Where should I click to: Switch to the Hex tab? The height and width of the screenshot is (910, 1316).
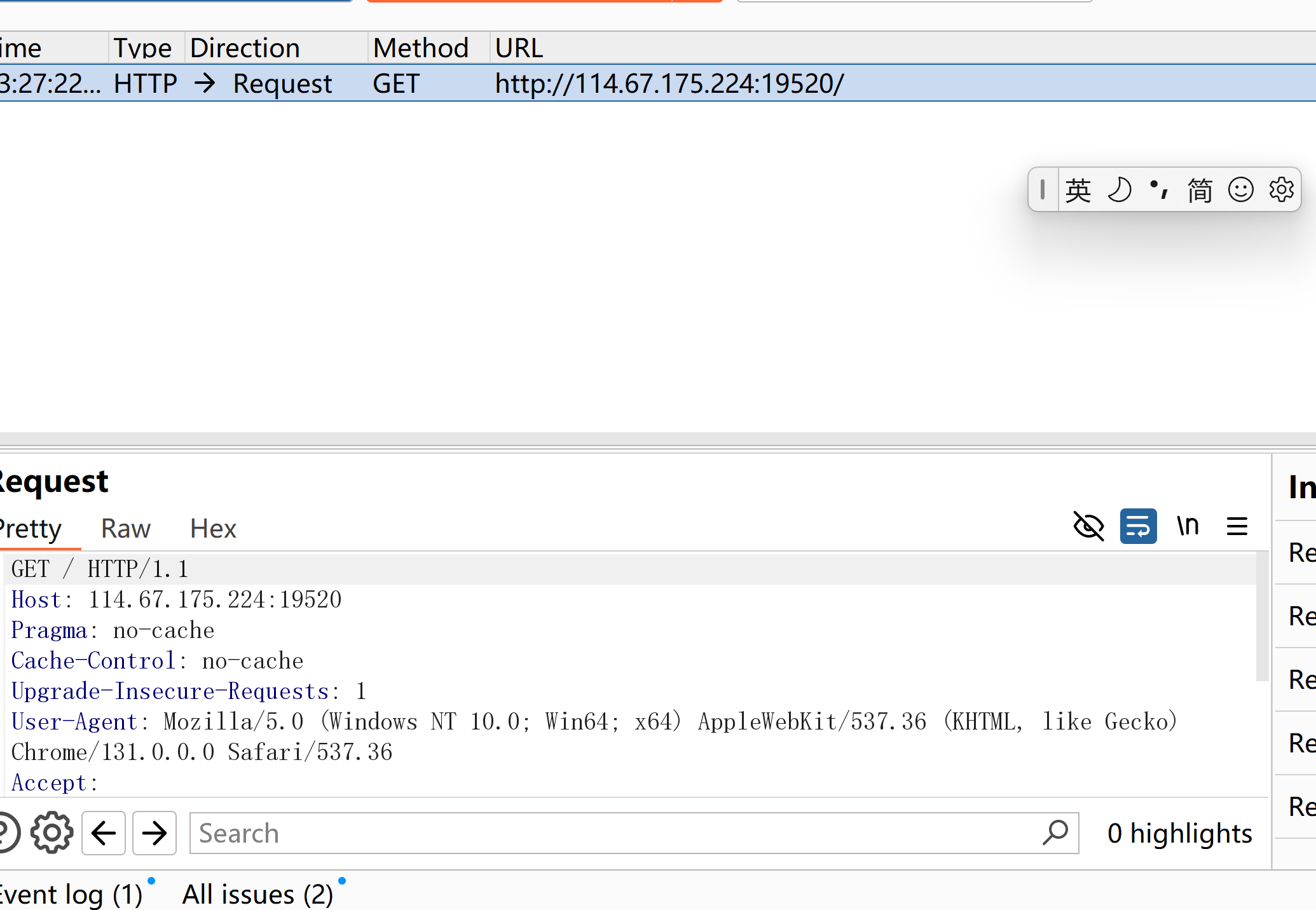tap(213, 529)
